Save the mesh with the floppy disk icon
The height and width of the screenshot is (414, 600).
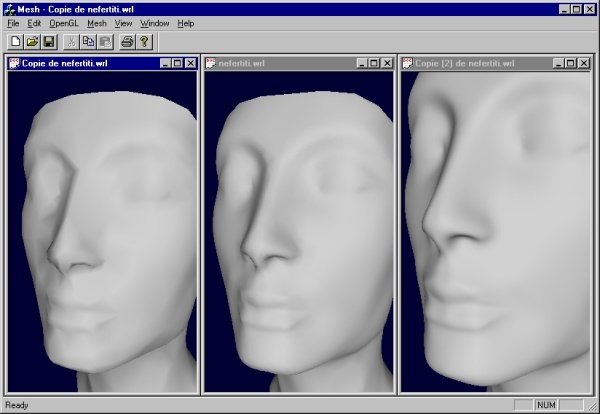coord(49,42)
